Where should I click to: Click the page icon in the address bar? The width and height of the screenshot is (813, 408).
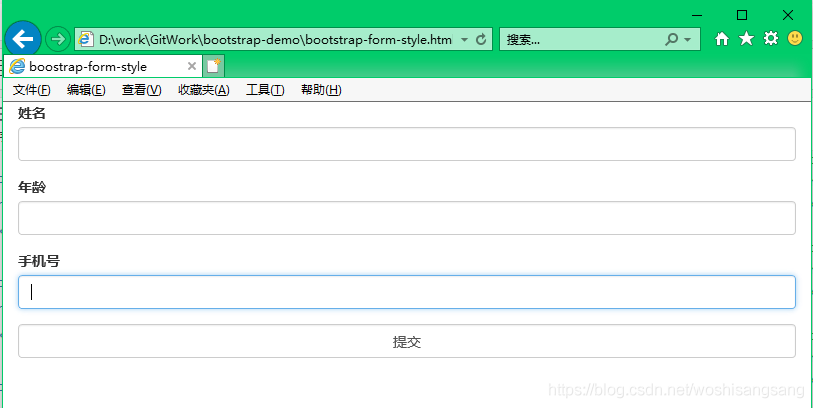[86, 39]
